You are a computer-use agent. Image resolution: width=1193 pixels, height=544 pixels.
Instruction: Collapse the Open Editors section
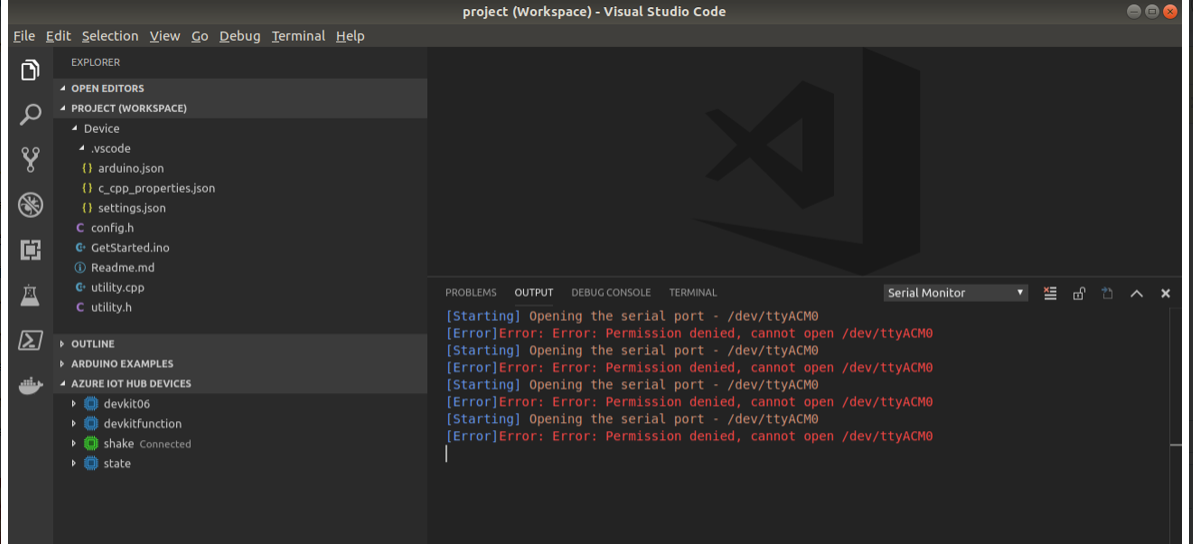tap(62, 88)
